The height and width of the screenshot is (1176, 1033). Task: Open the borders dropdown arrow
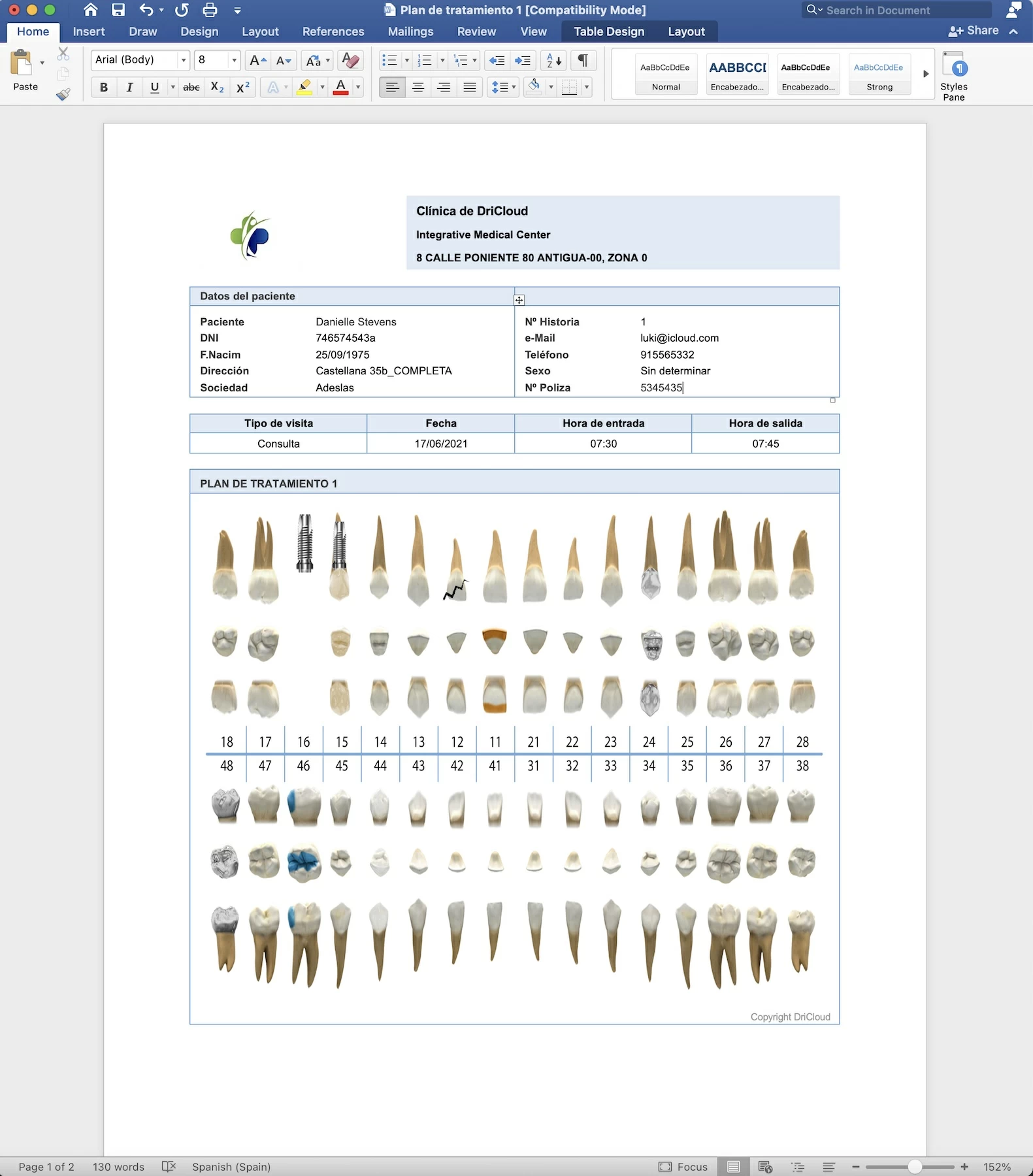587,87
